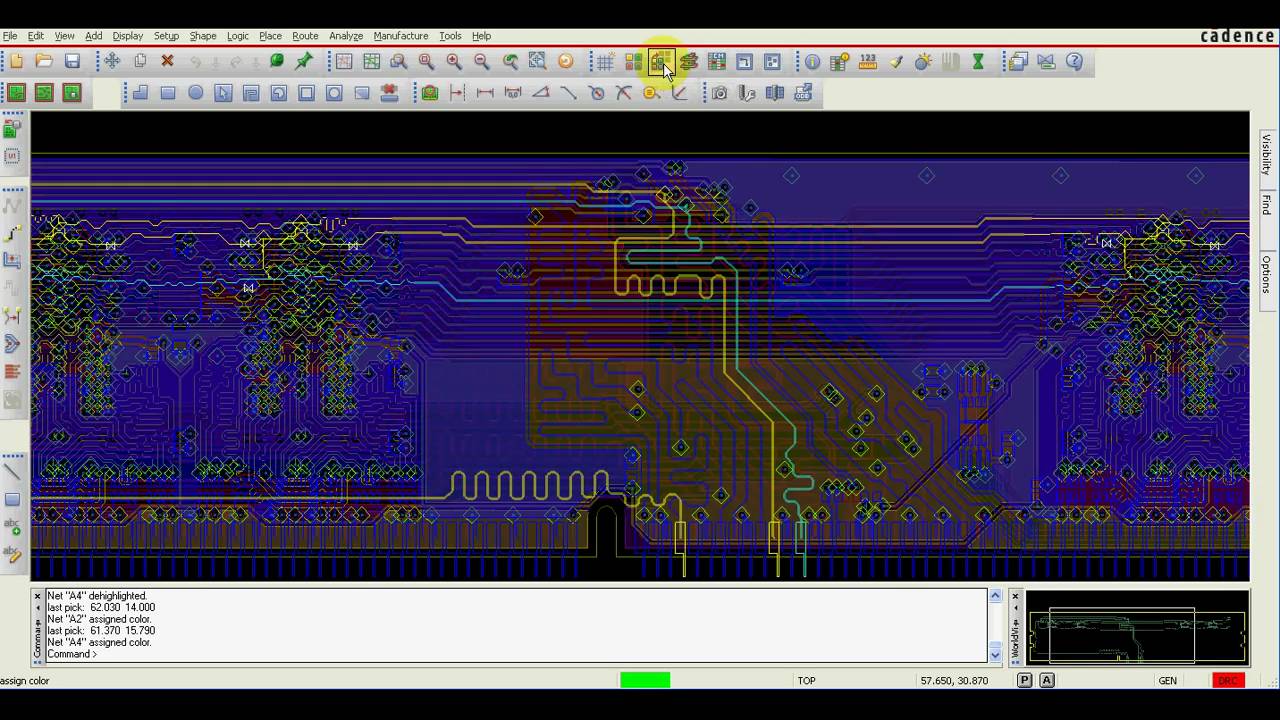Select the Move tool
1280x720 pixels.
pyautogui.click(x=112, y=62)
